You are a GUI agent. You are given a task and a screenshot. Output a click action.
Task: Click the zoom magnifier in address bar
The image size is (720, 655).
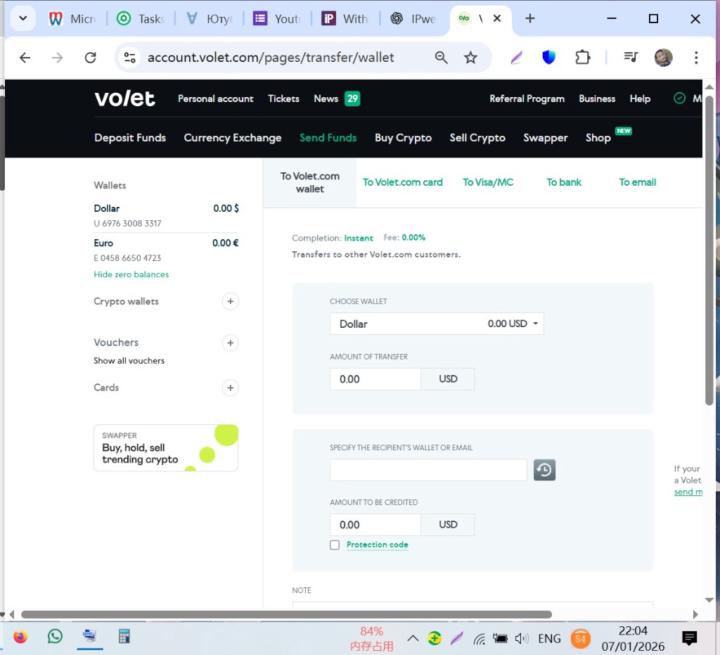click(441, 57)
